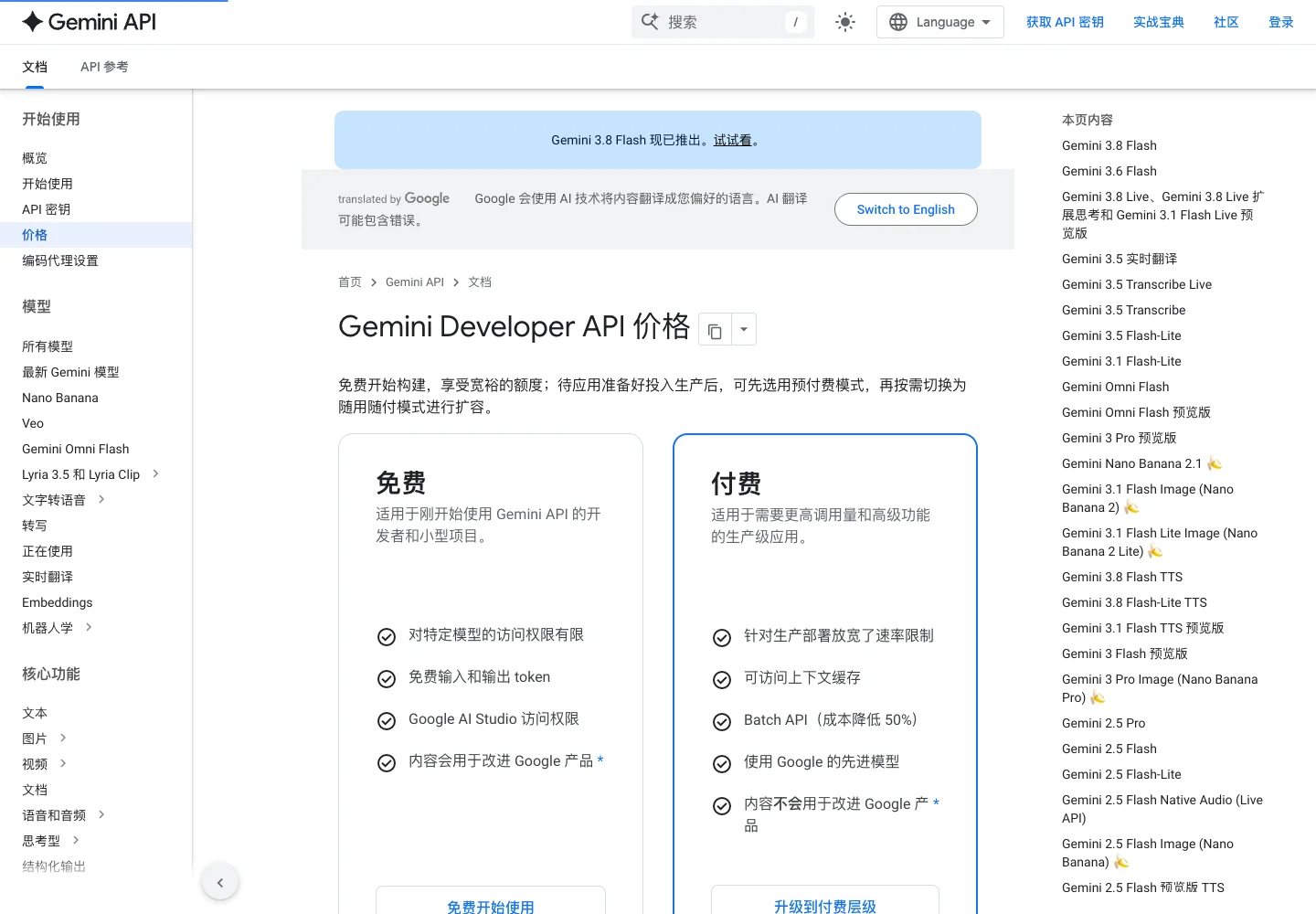The width and height of the screenshot is (1316, 914).
Task: Click the check icon beside 可访问上下文缓存
Action: [x=722, y=680]
